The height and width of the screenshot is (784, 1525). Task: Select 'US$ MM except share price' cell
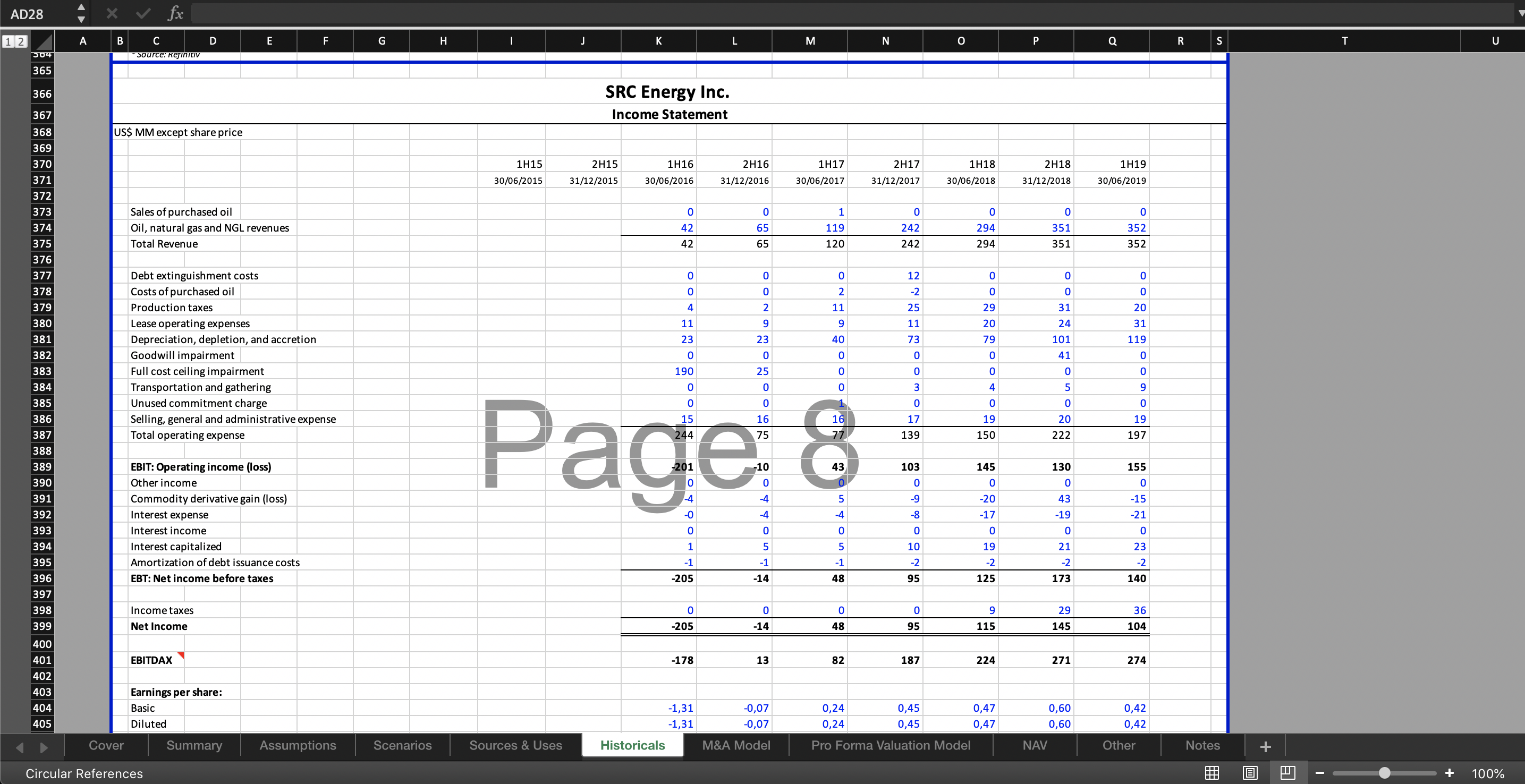pyautogui.click(x=178, y=132)
